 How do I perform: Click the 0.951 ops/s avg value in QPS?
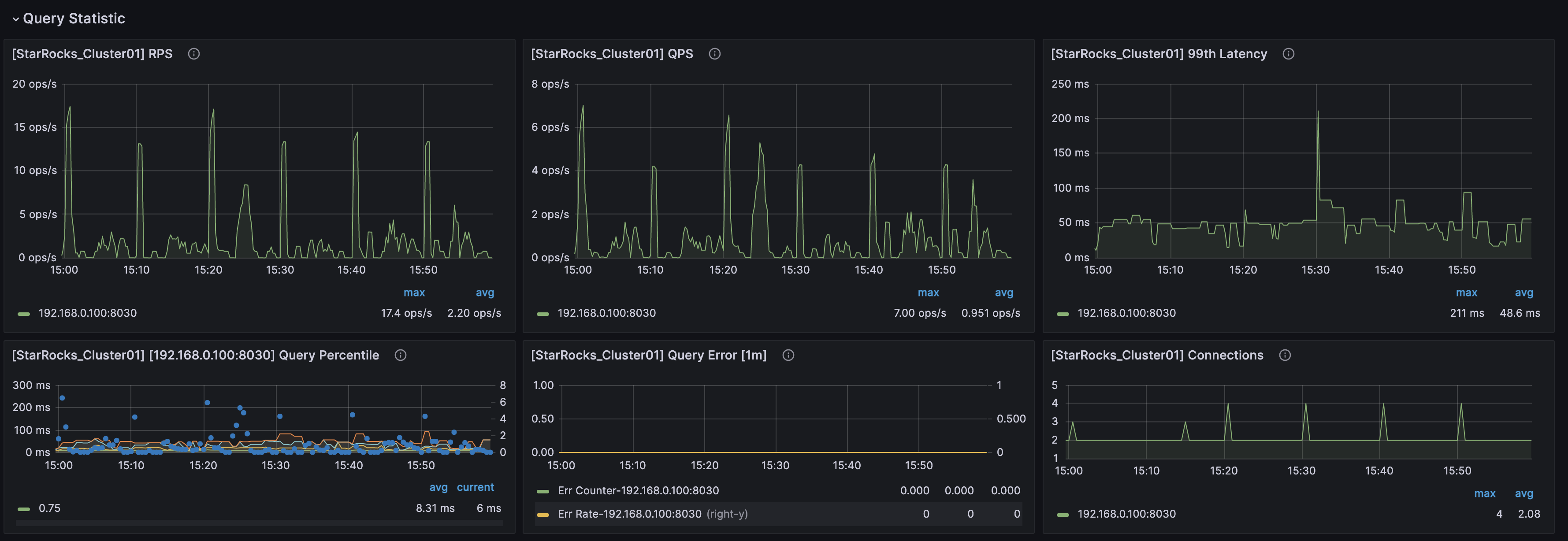click(991, 313)
